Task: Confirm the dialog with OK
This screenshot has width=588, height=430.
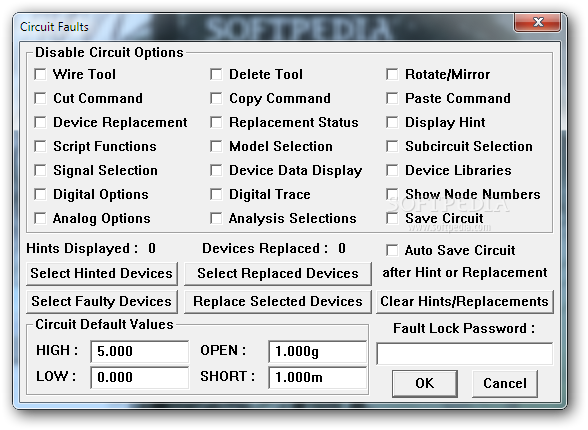Action: tap(424, 384)
